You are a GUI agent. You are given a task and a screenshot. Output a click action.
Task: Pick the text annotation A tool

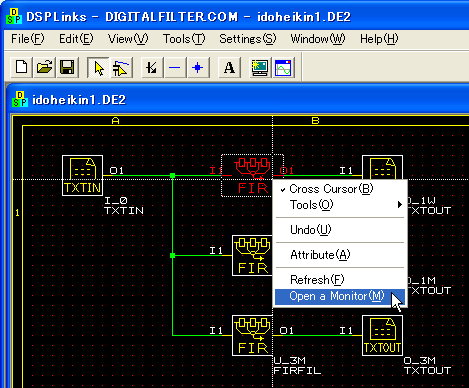[229, 67]
